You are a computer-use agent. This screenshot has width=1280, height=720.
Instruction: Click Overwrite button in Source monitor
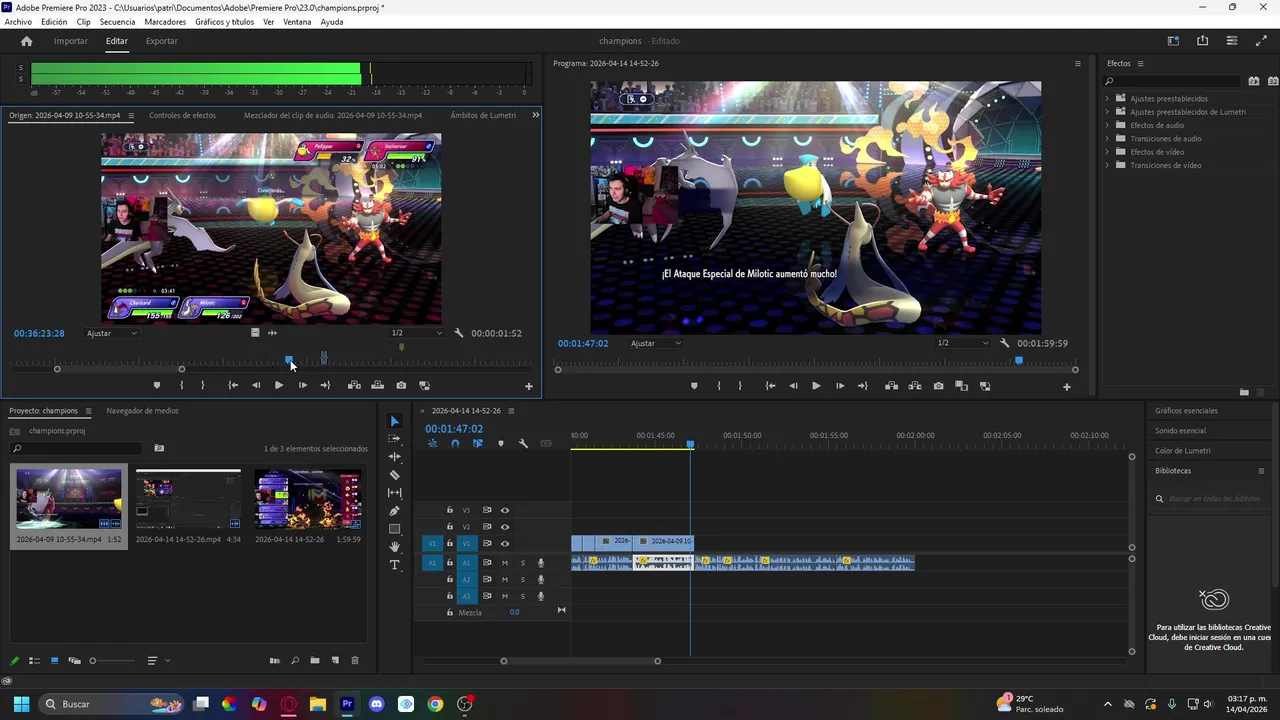coord(377,385)
